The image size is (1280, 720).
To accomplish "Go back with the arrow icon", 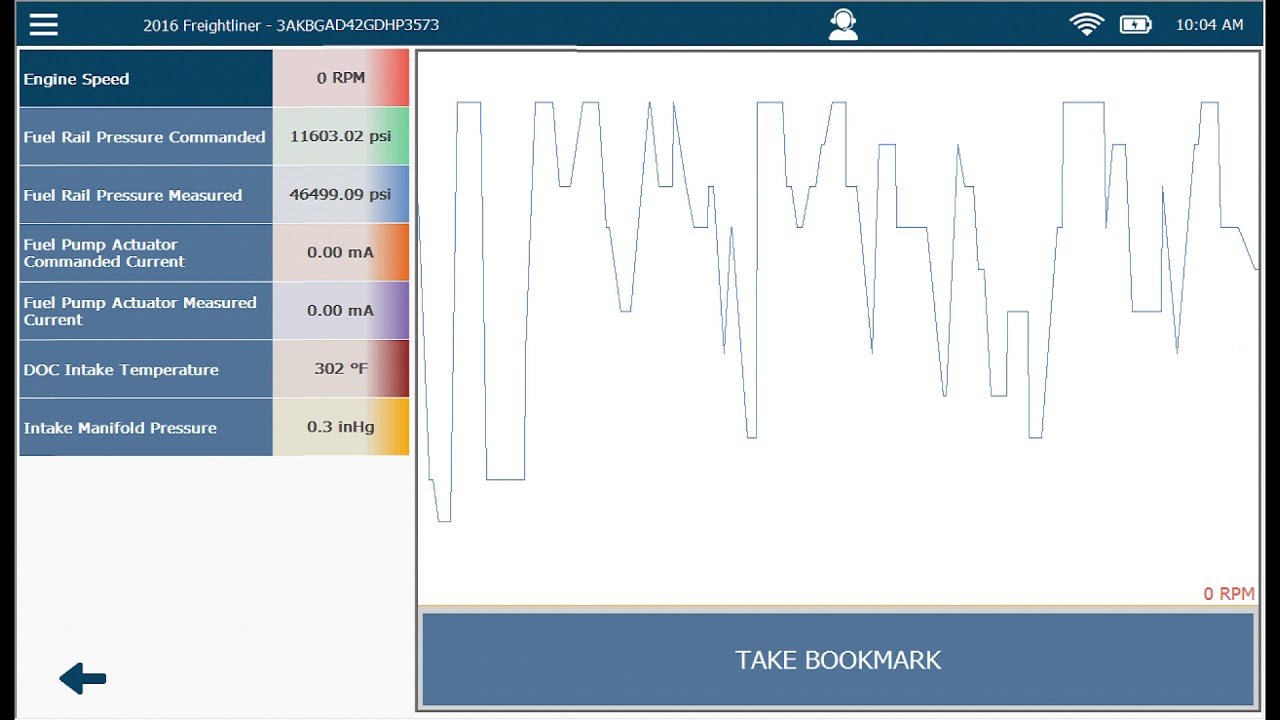I will pos(83,679).
